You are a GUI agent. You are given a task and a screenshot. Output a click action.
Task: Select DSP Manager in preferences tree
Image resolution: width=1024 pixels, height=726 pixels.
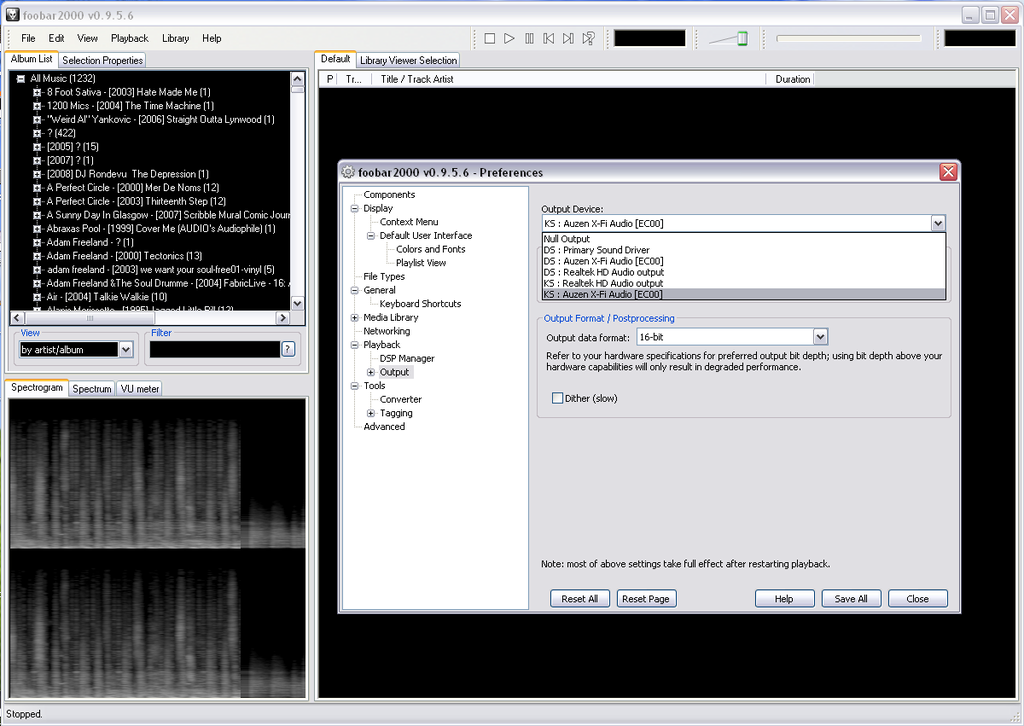[407, 358]
